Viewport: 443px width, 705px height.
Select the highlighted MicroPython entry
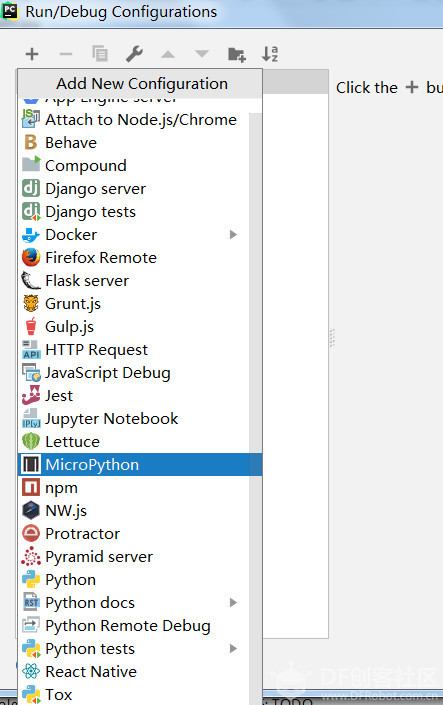tap(140, 464)
